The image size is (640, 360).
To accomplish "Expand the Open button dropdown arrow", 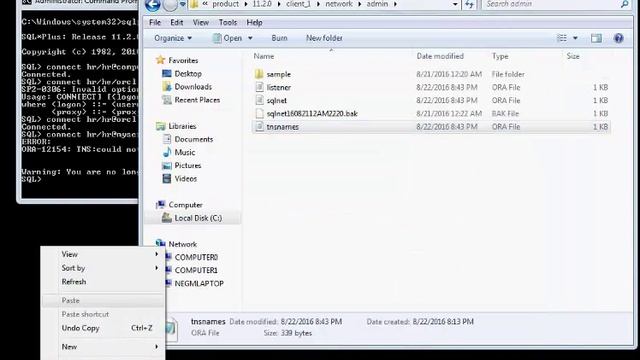I will pos(250,38).
